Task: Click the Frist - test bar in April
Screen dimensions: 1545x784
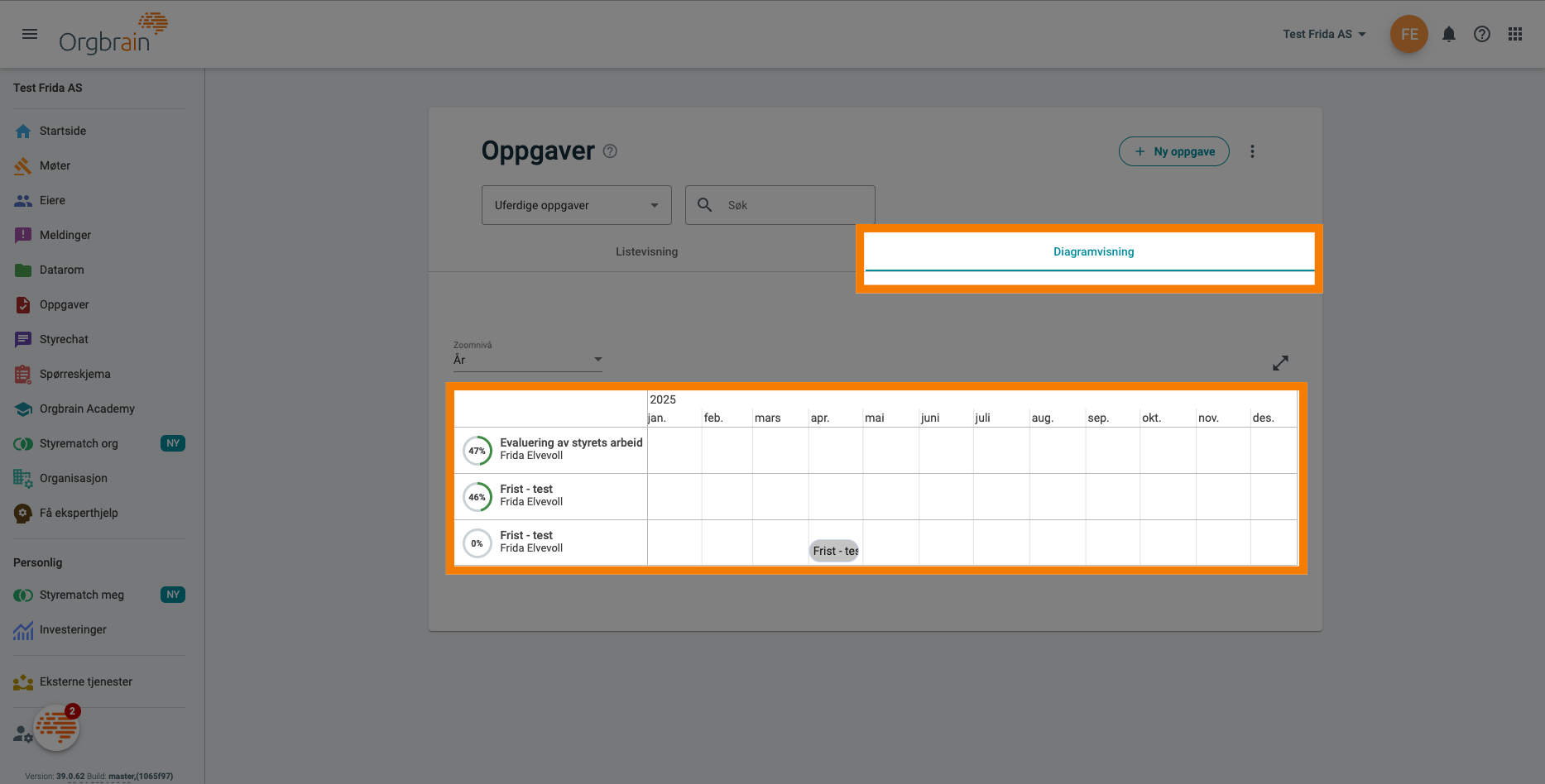Action: pos(834,551)
